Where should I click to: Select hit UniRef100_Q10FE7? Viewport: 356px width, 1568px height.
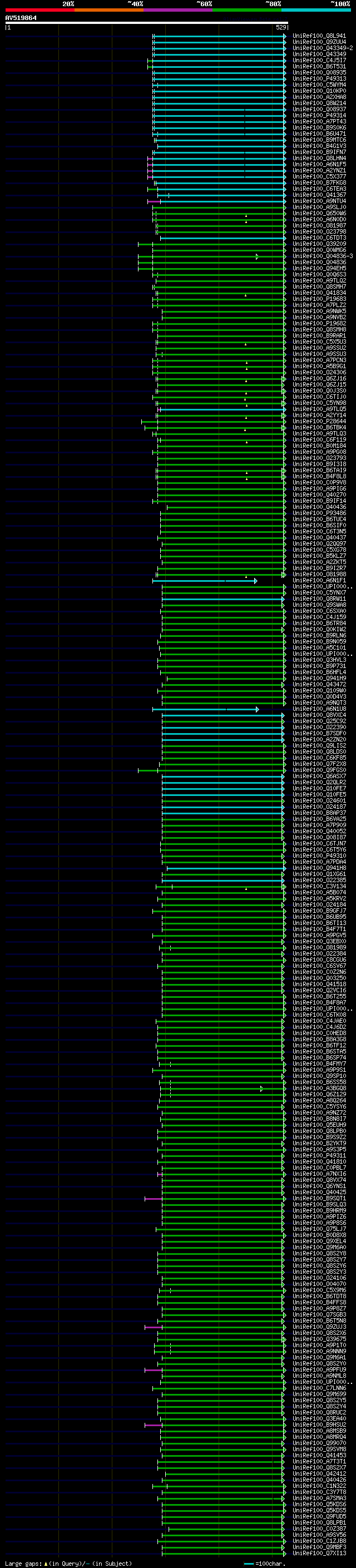(319, 788)
